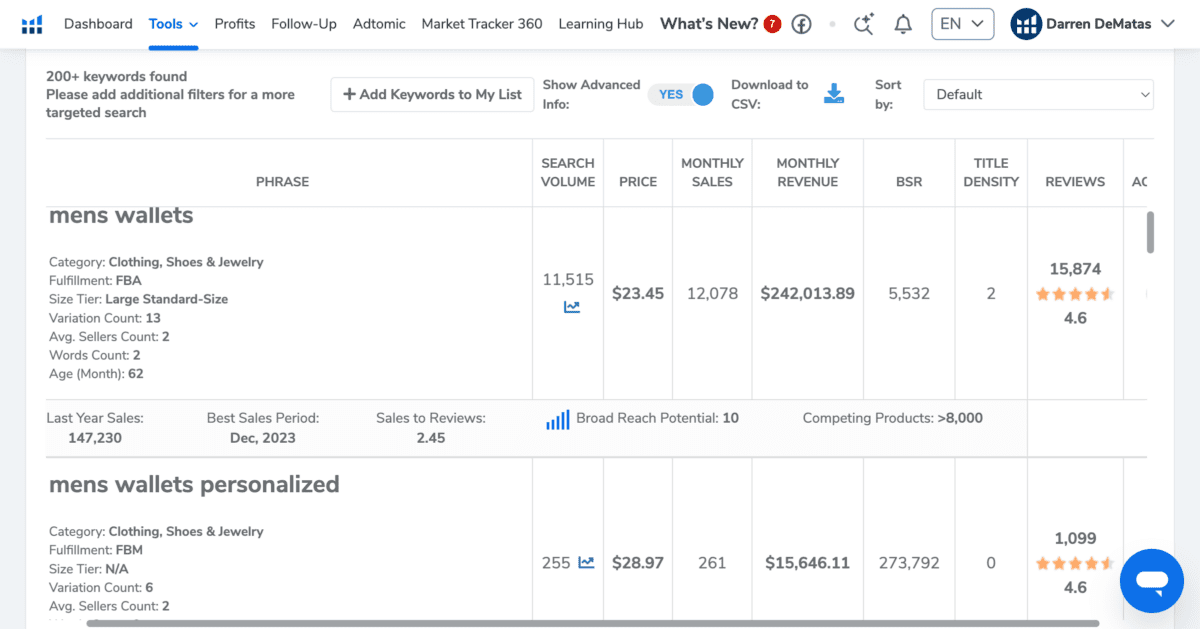Select reviews count 1,099
1200x629 pixels.
(x=1075, y=538)
